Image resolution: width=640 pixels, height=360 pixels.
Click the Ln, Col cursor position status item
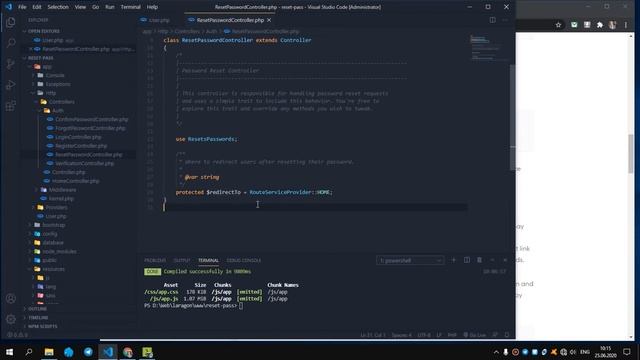pyautogui.click(x=373, y=335)
